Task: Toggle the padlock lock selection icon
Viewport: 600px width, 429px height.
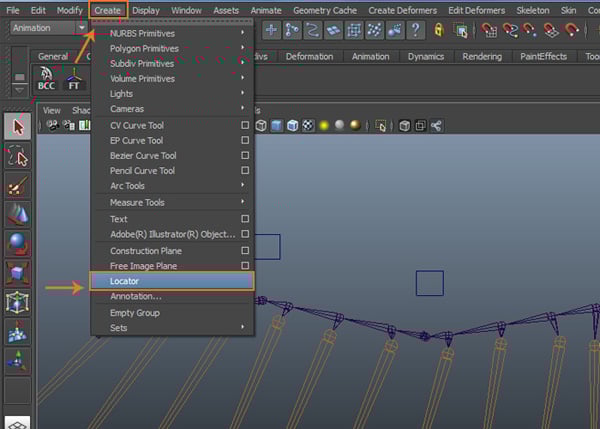Action: pyautogui.click(x=439, y=30)
